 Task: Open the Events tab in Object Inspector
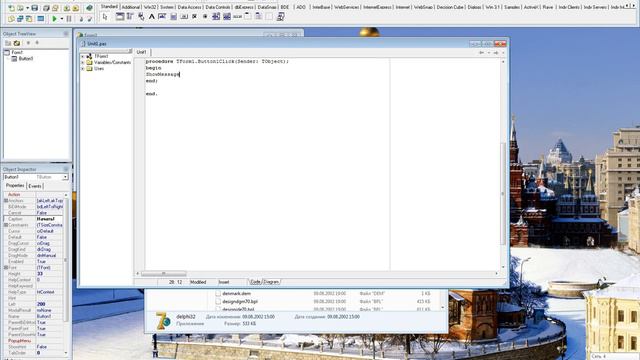(x=35, y=186)
